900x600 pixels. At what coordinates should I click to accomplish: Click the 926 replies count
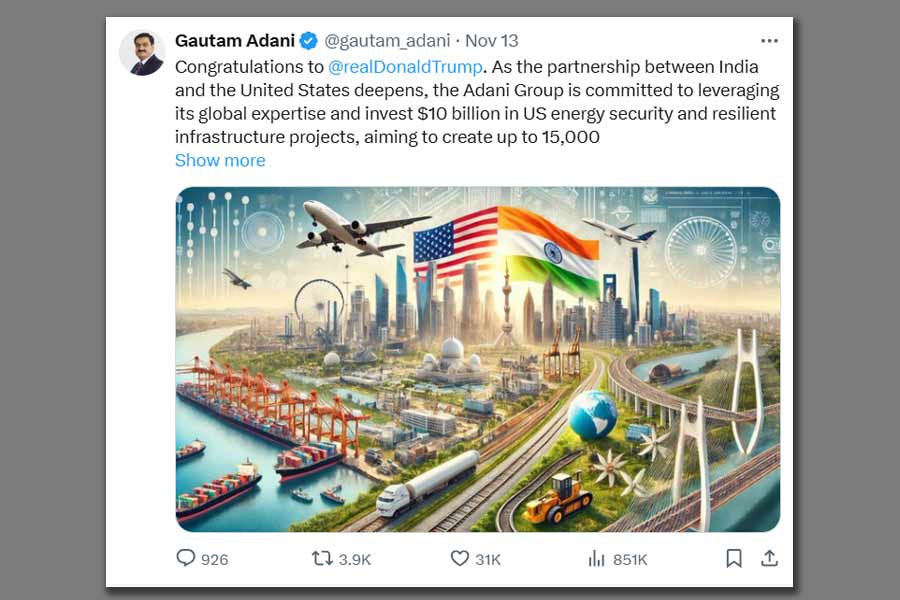[x=215, y=559]
